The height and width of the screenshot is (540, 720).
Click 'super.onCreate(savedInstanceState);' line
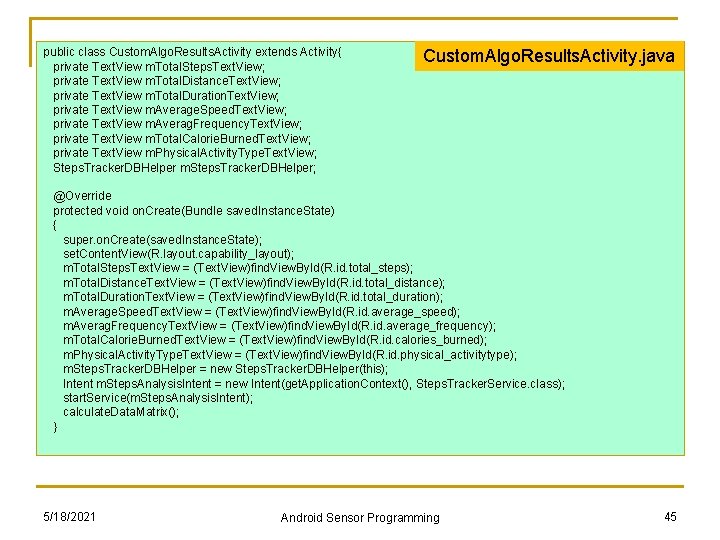point(163,240)
